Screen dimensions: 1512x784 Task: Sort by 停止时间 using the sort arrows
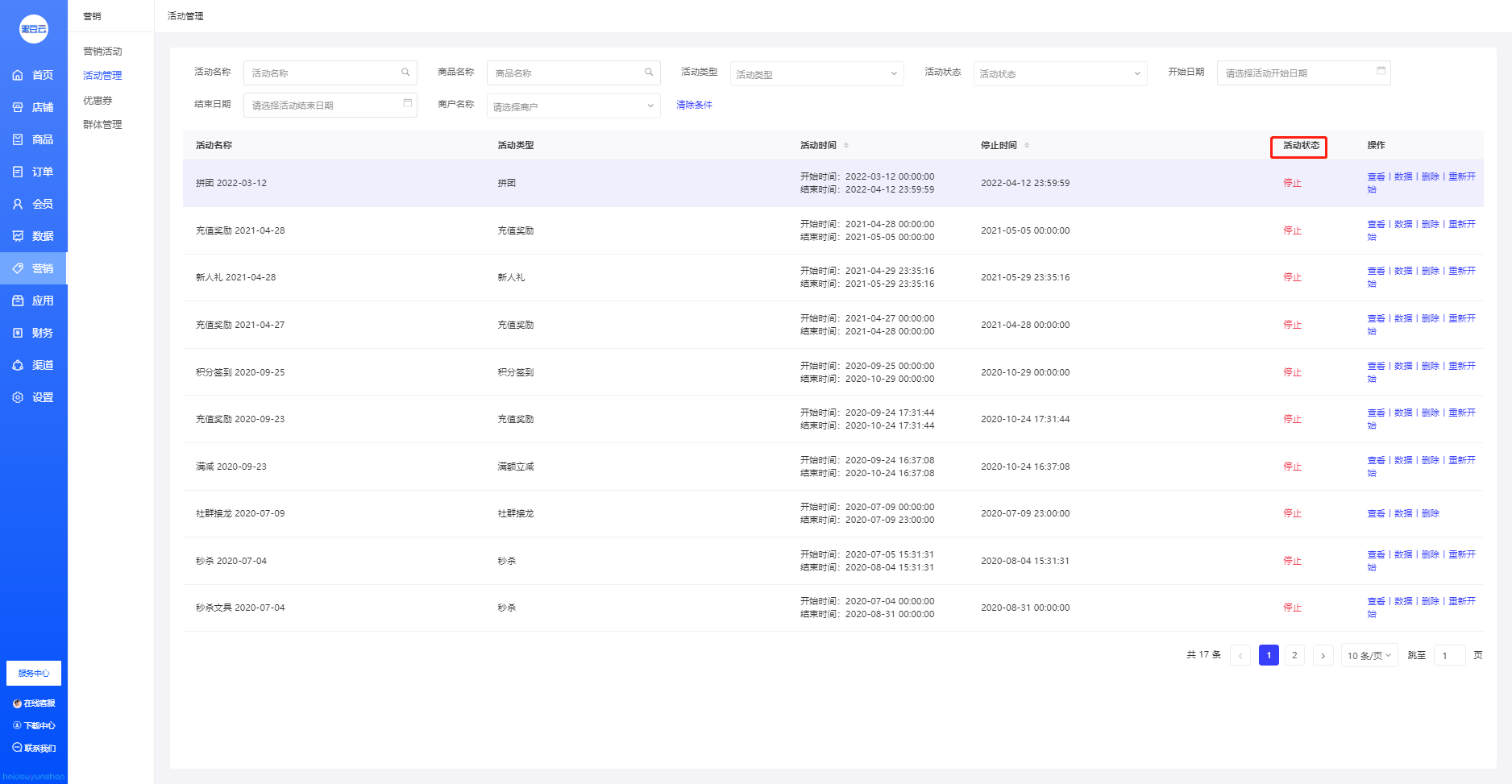(1027, 145)
